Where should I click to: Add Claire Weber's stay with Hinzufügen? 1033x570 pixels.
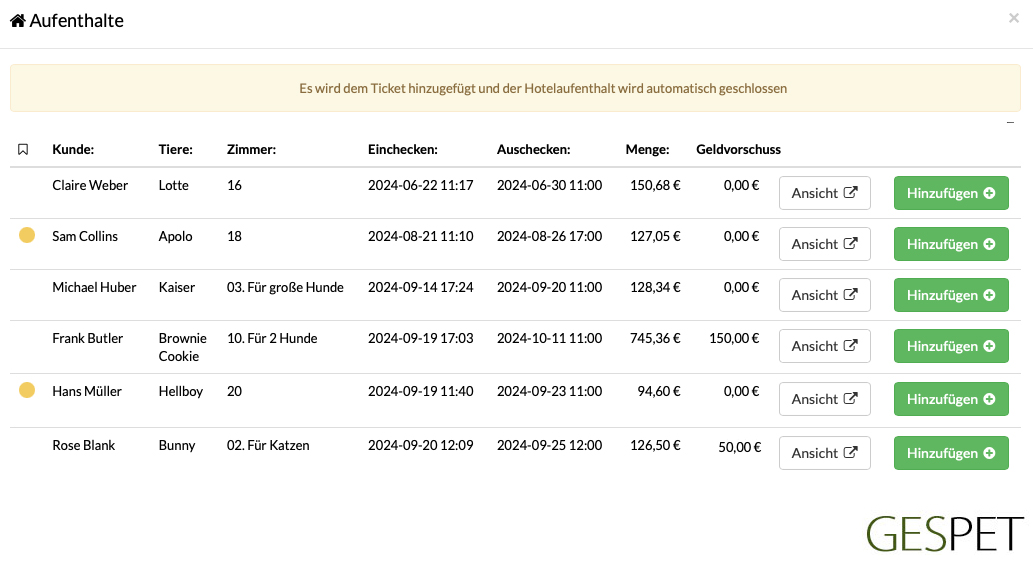click(x=951, y=193)
